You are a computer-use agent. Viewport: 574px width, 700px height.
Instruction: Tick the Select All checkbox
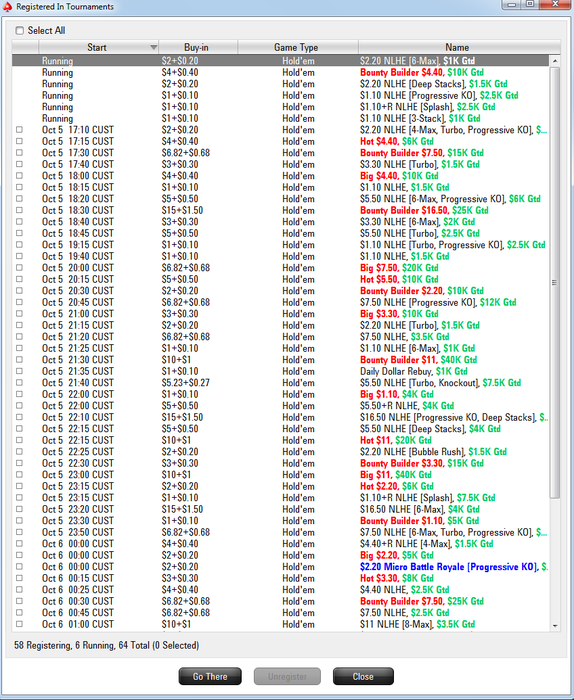[20, 30]
